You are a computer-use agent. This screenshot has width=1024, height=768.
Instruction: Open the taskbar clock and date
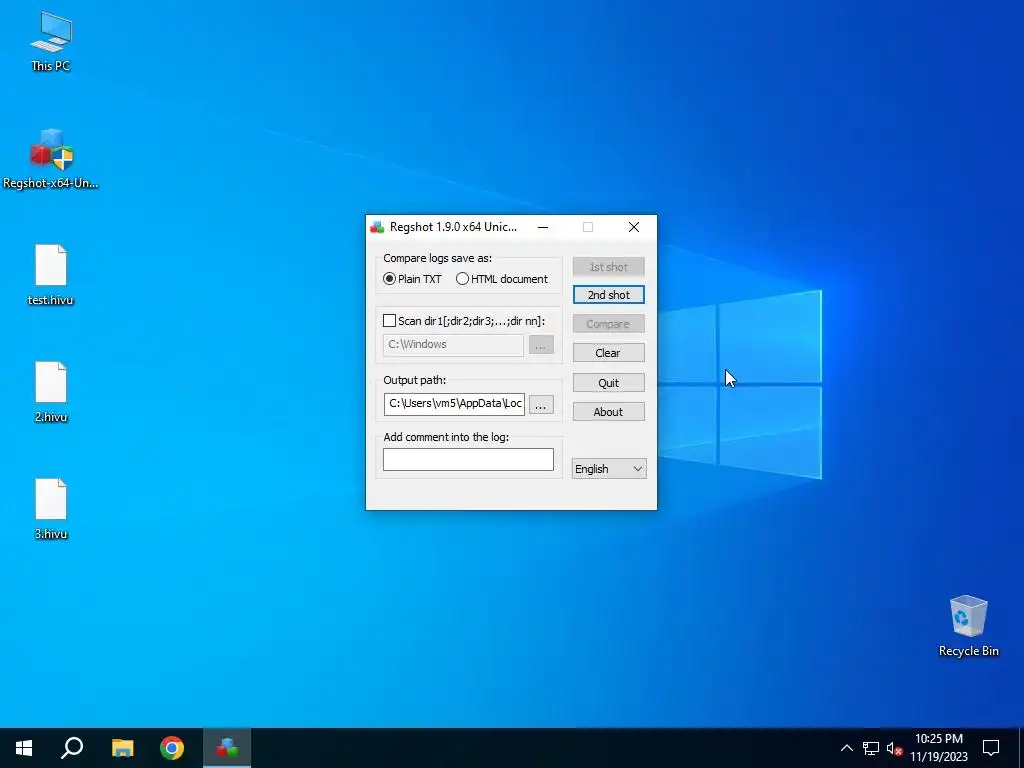tap(938, 748)
